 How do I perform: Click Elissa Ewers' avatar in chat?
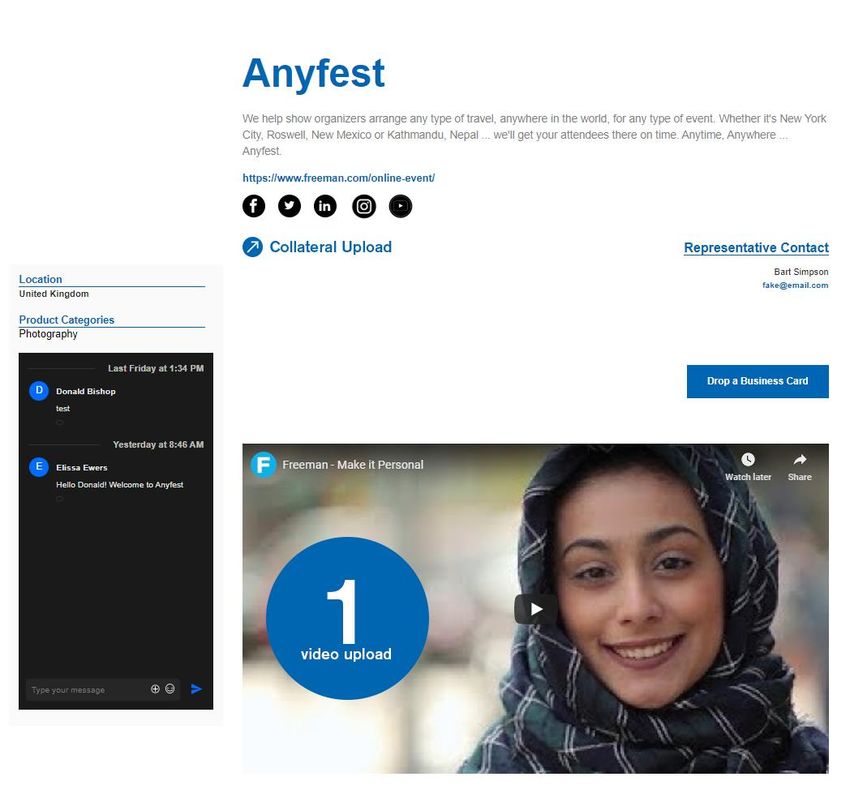point(39,467)
